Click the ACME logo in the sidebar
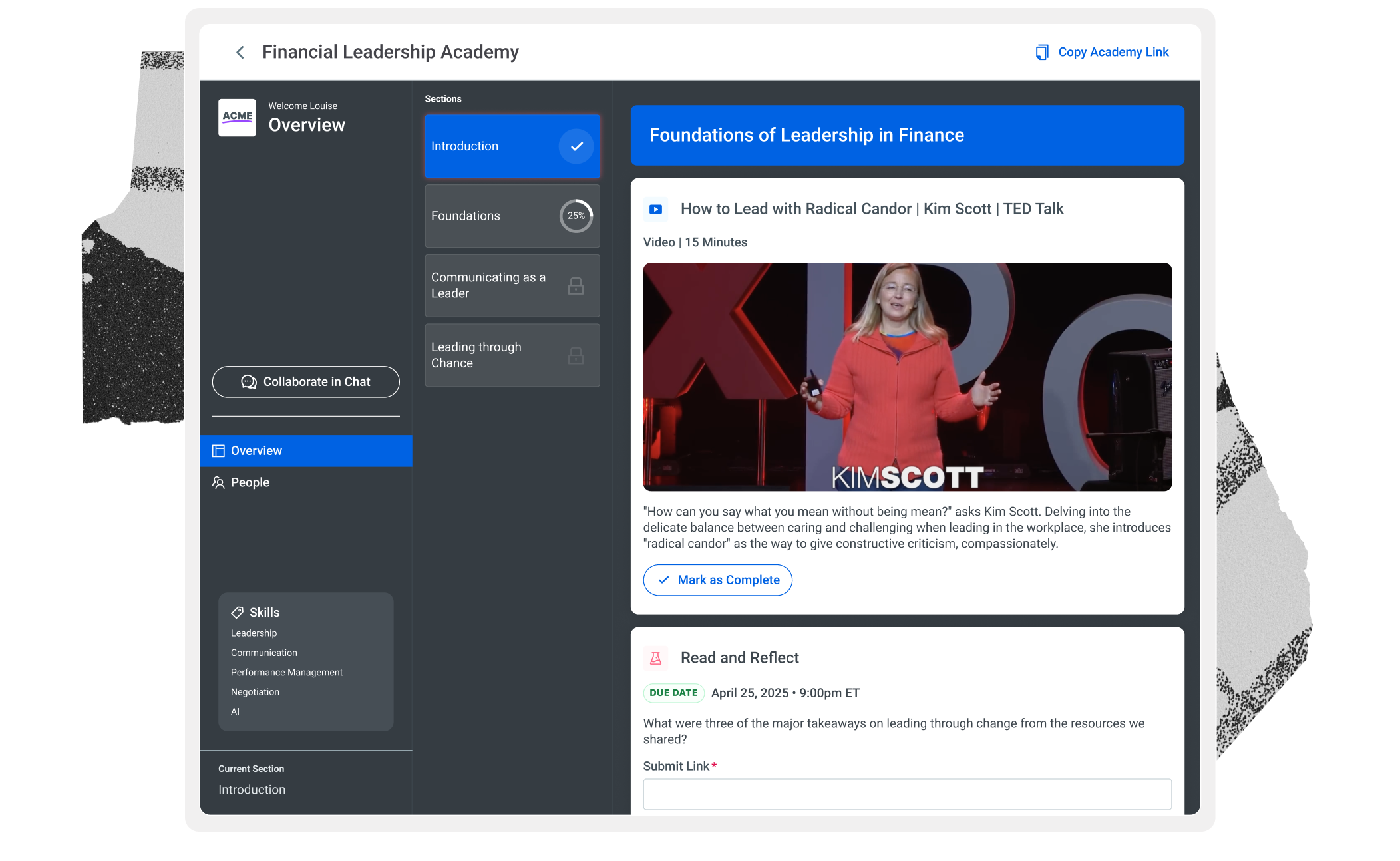Viewport: 1400px width, 861px height. (x=237, y=118)
